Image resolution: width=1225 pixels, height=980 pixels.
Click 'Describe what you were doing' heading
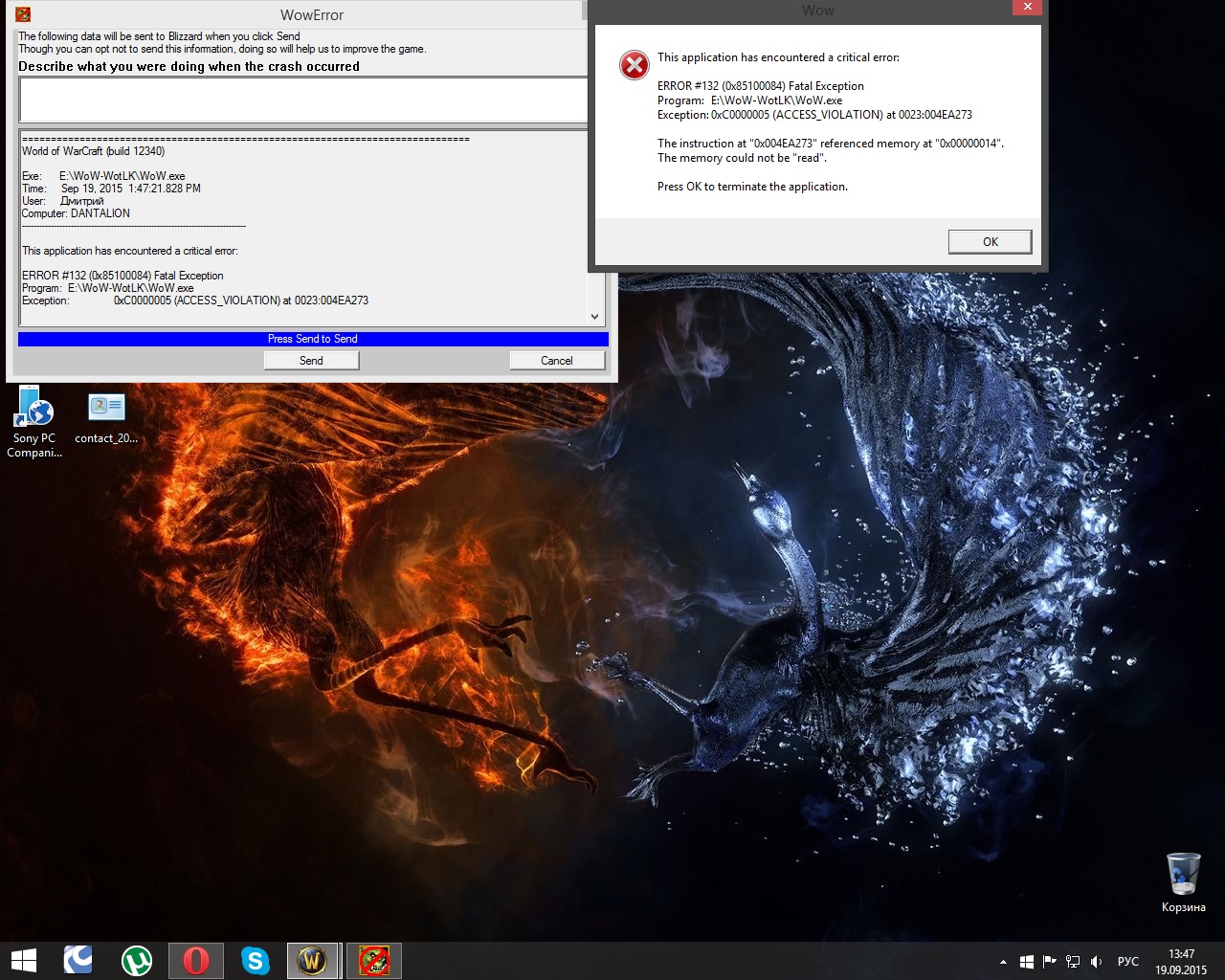[x=189, y=67]
